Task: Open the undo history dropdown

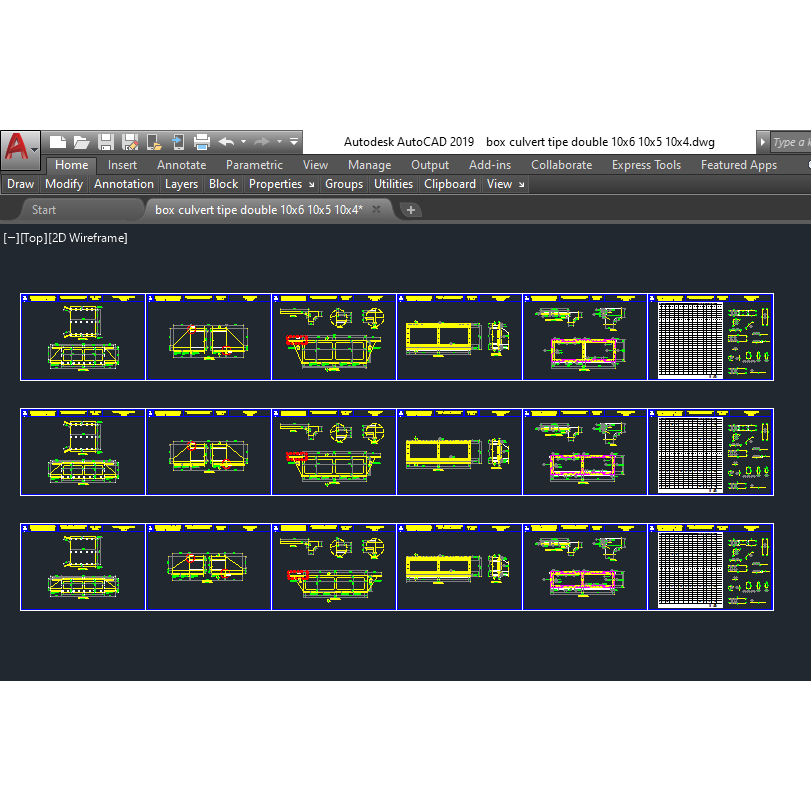Action: tap(244, 142)
